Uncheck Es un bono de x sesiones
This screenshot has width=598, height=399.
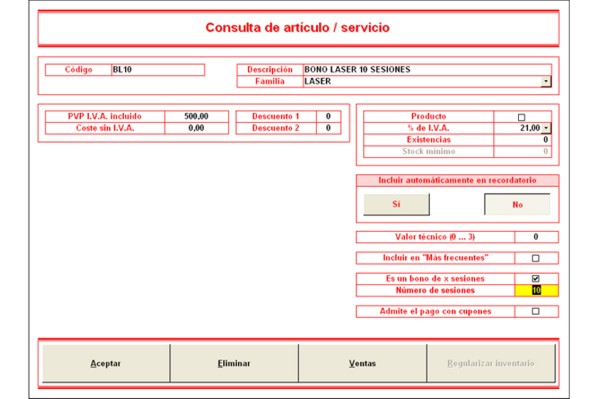click(535, 279)
